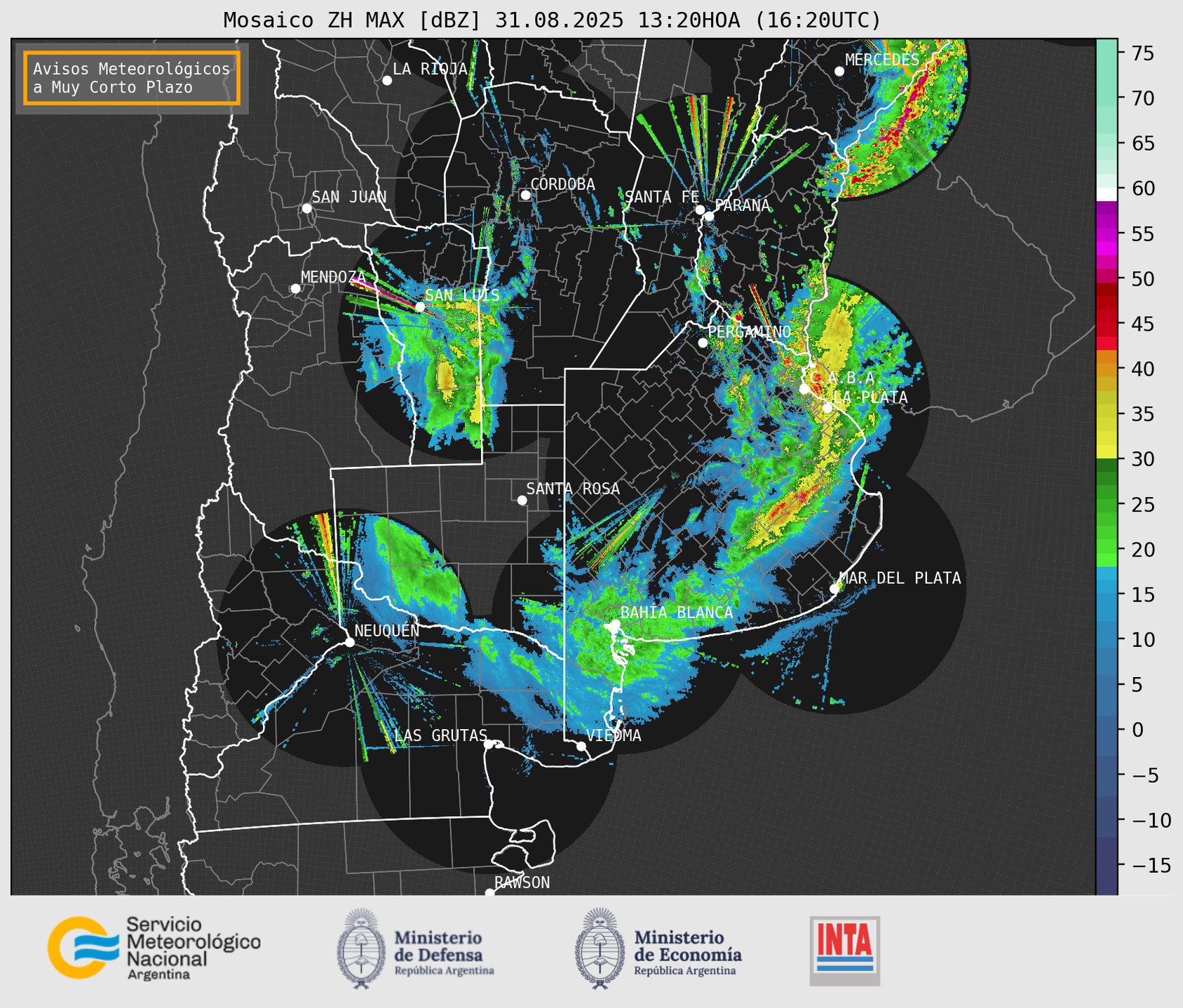Click the Santa Rosa city marker dot
The height and width of the screenshot is (1008, 1183).
click(522, 500)
